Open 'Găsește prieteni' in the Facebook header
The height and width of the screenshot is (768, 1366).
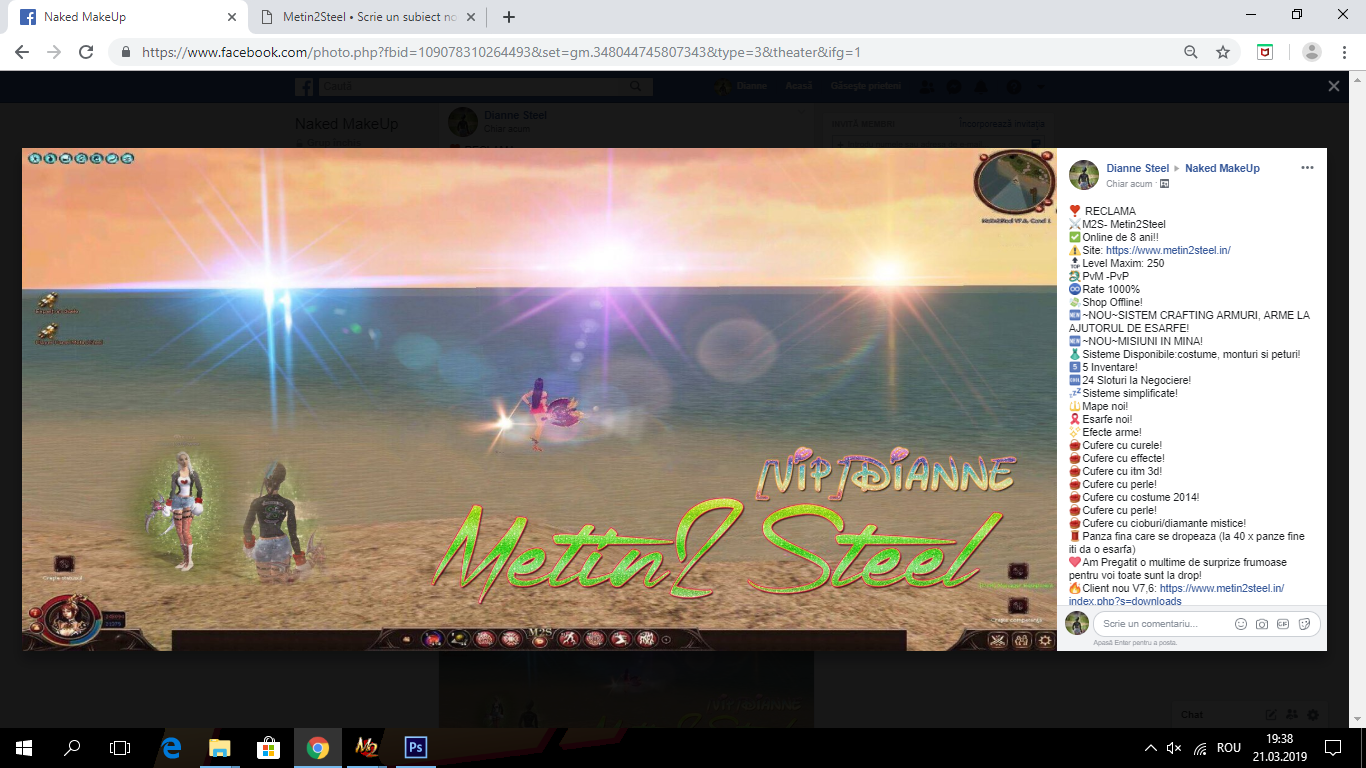coord(866,86)
